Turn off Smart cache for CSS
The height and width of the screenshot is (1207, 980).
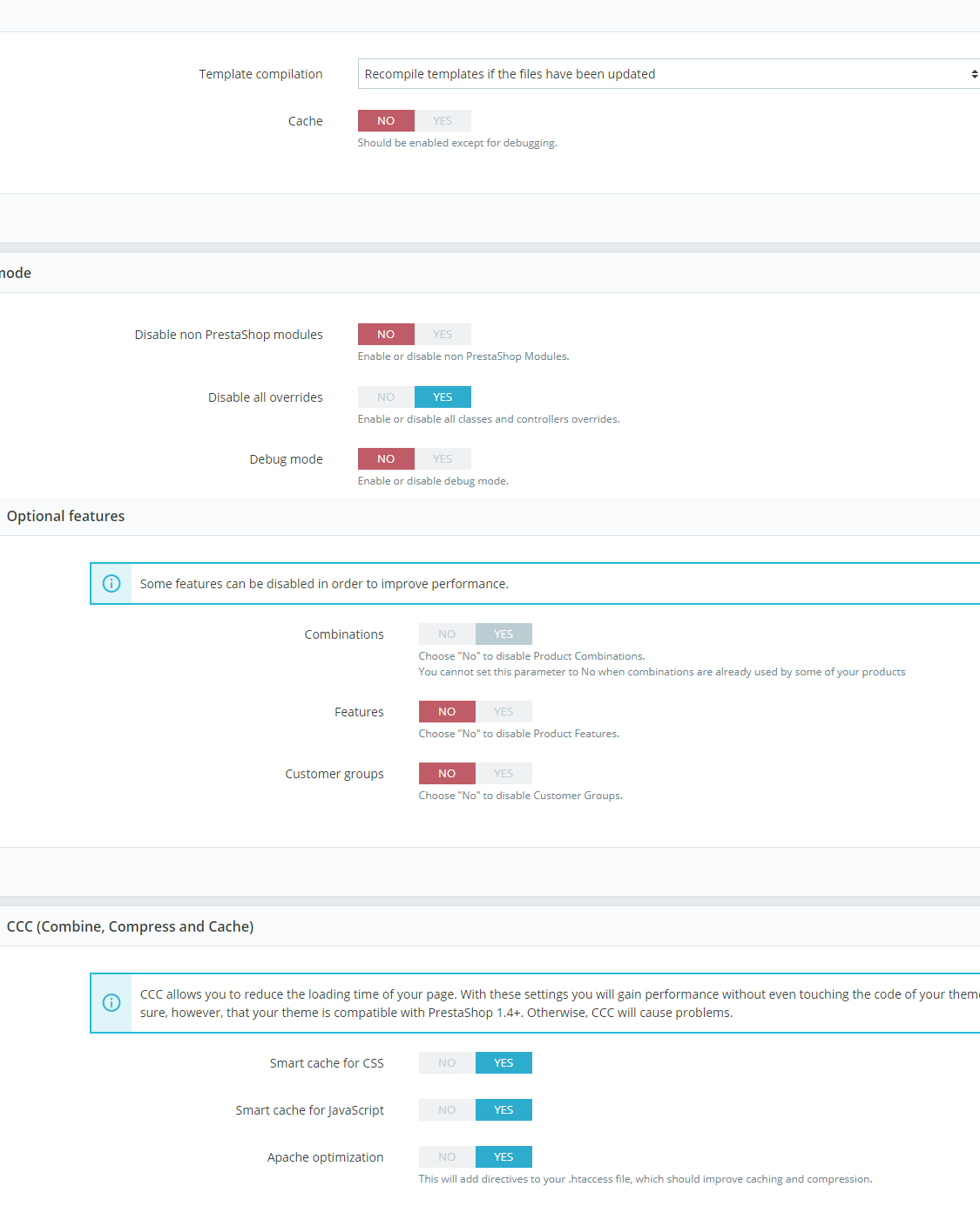447,1063
